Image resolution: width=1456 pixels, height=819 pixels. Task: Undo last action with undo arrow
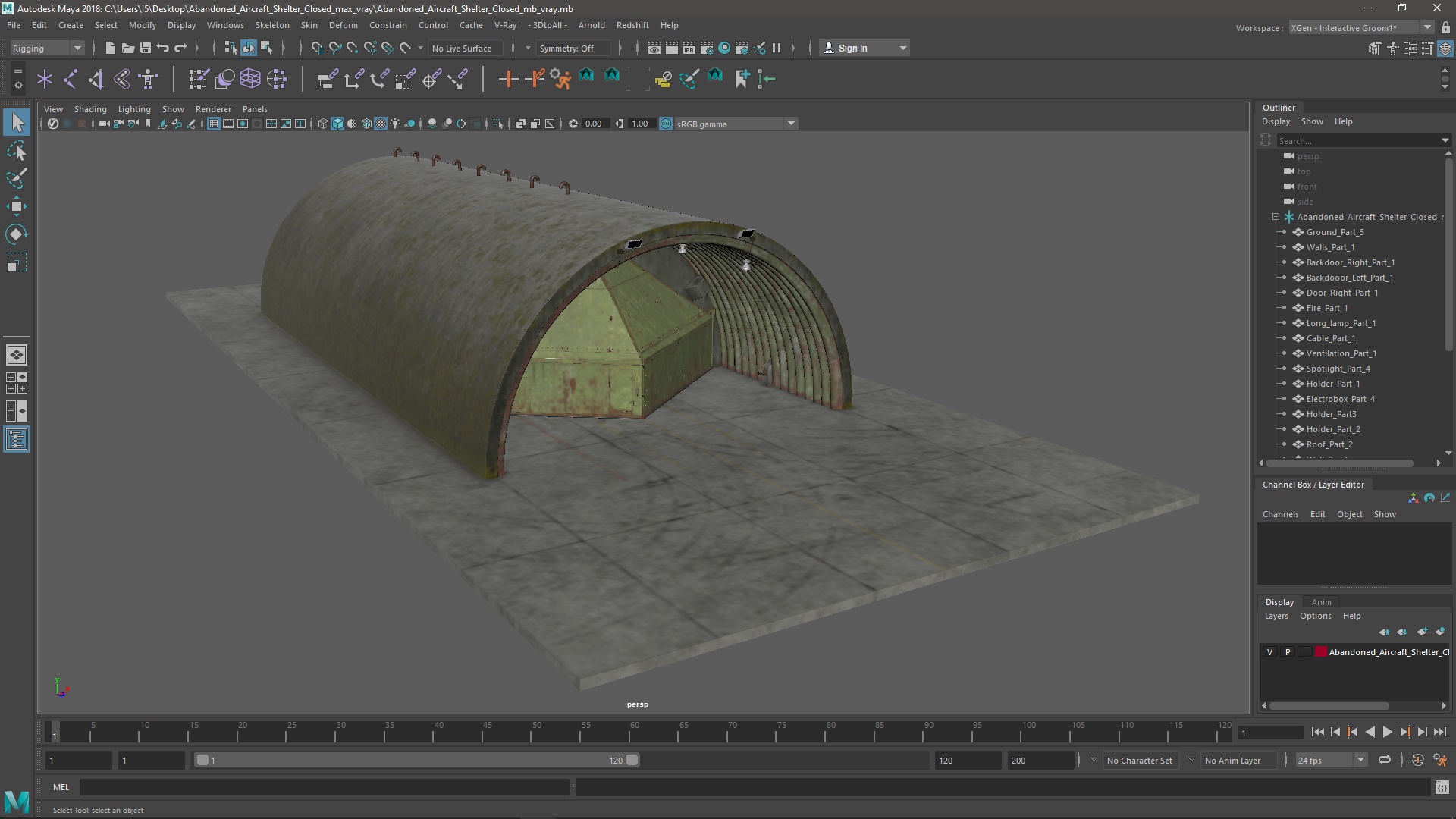click(162, 48)
